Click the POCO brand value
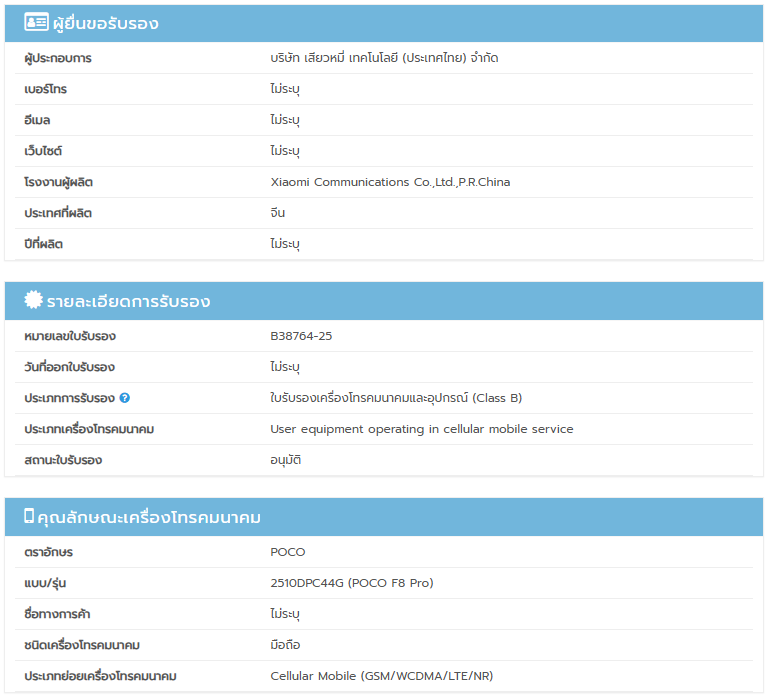This screenshot has height=699, width=769. coord(288,552)
